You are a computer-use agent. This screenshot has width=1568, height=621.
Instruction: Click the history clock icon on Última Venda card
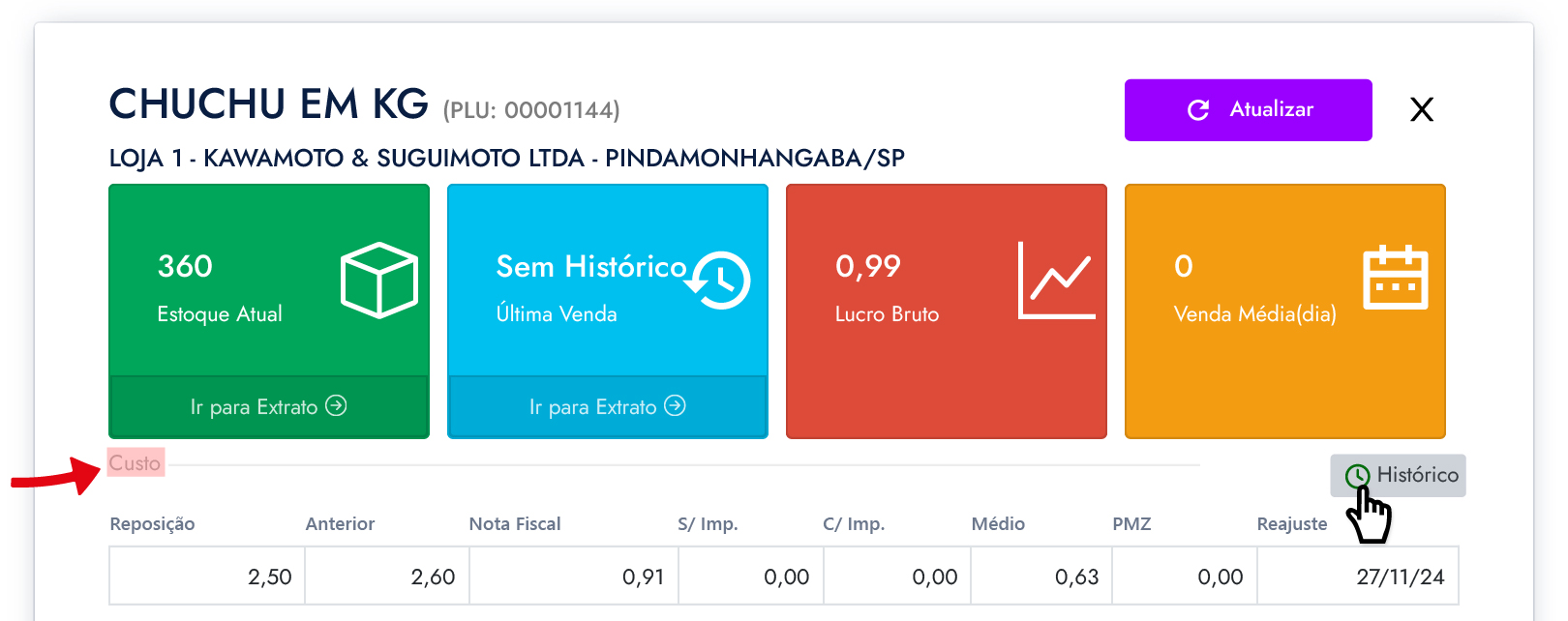click(719, 280)
